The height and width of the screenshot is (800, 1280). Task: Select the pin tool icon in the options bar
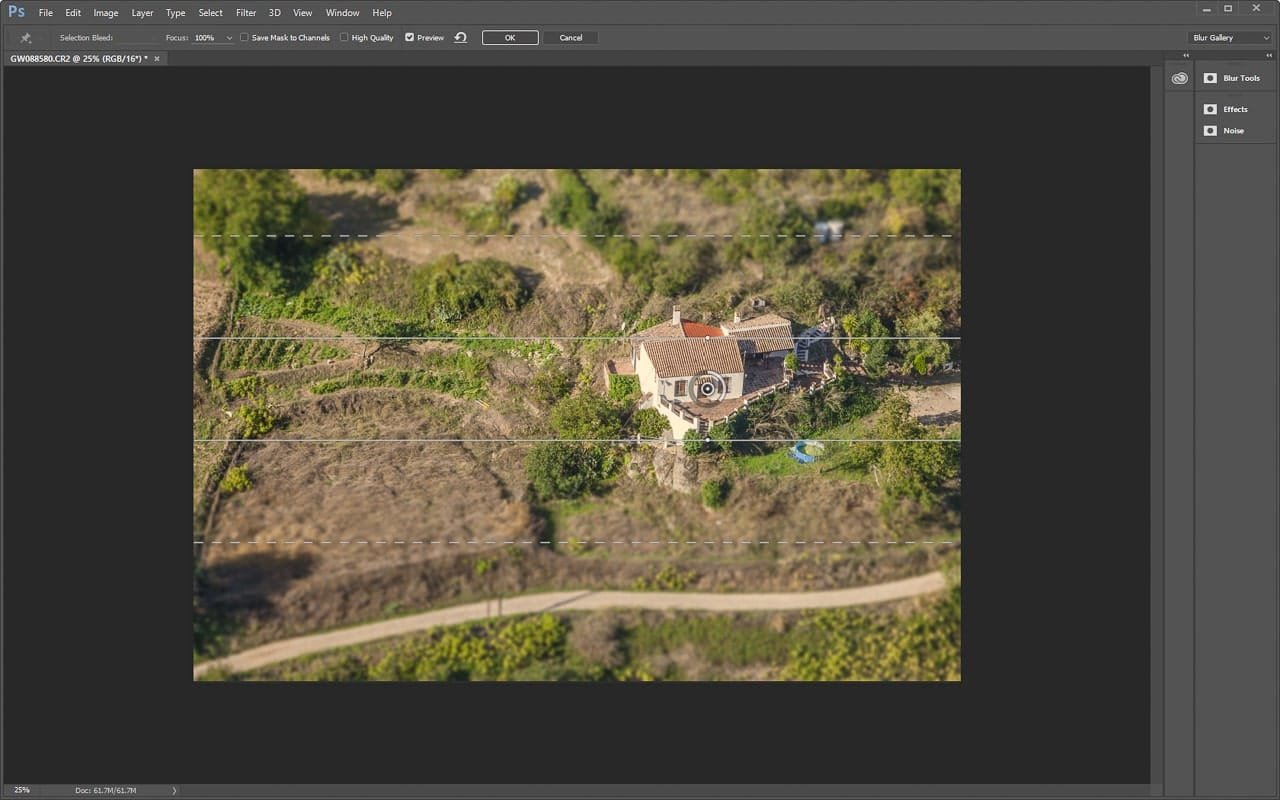tap(26, 38)
